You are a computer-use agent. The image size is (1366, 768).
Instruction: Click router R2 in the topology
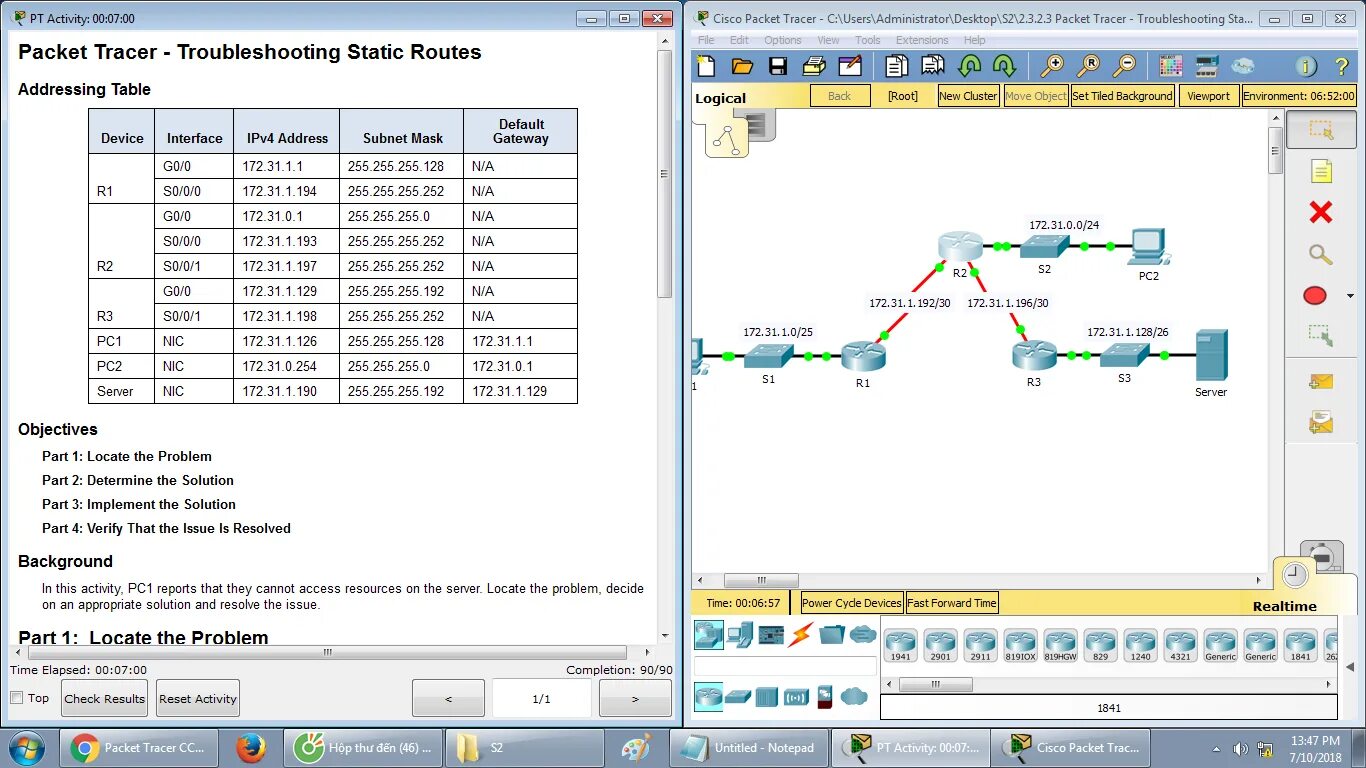[x=960, y=247]
